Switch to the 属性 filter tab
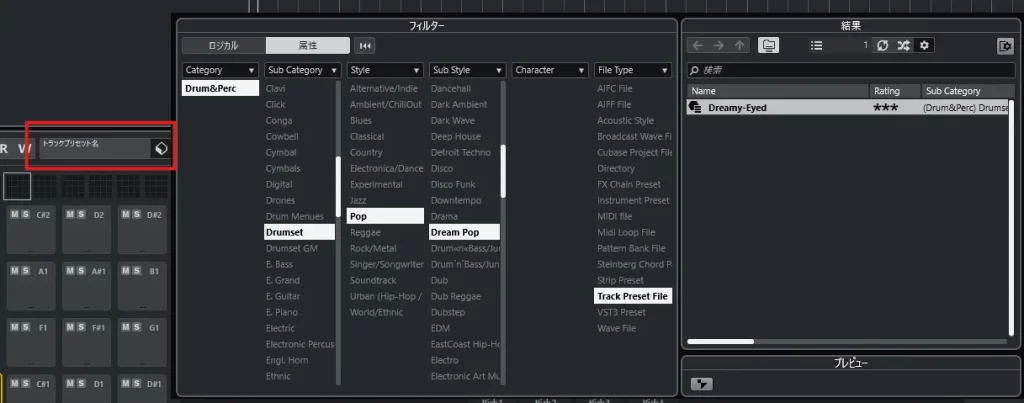 tap(307, 45)
